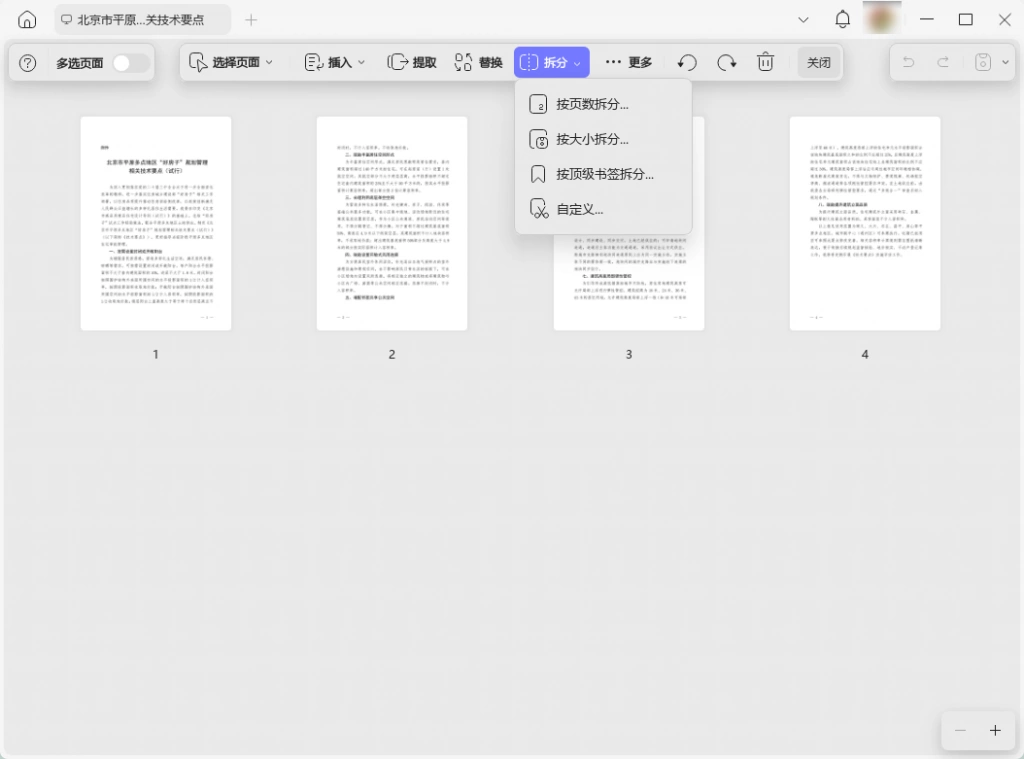Image resolution: width=1024 pixels, height=759 pixels.
Task: Click the page label 1
Action: point(155,354)
